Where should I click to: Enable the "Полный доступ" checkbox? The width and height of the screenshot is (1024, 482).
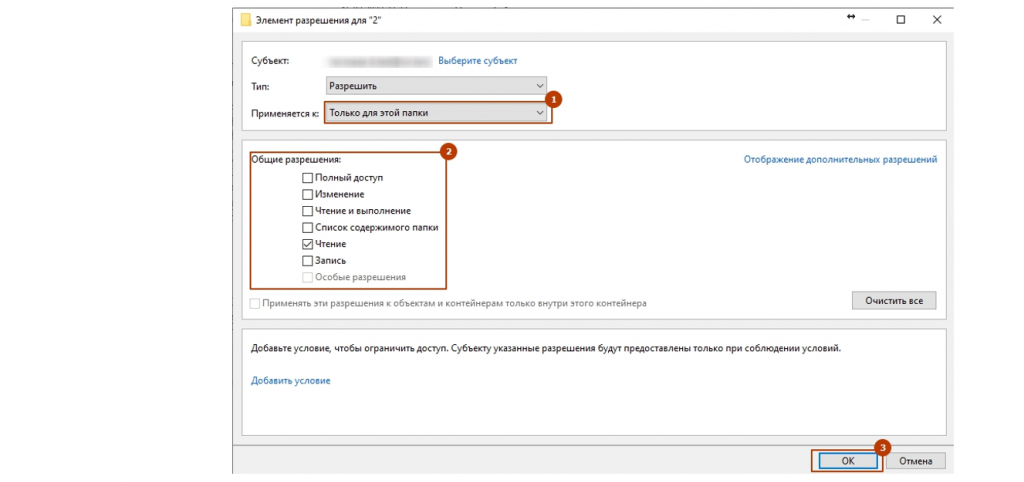308,177
